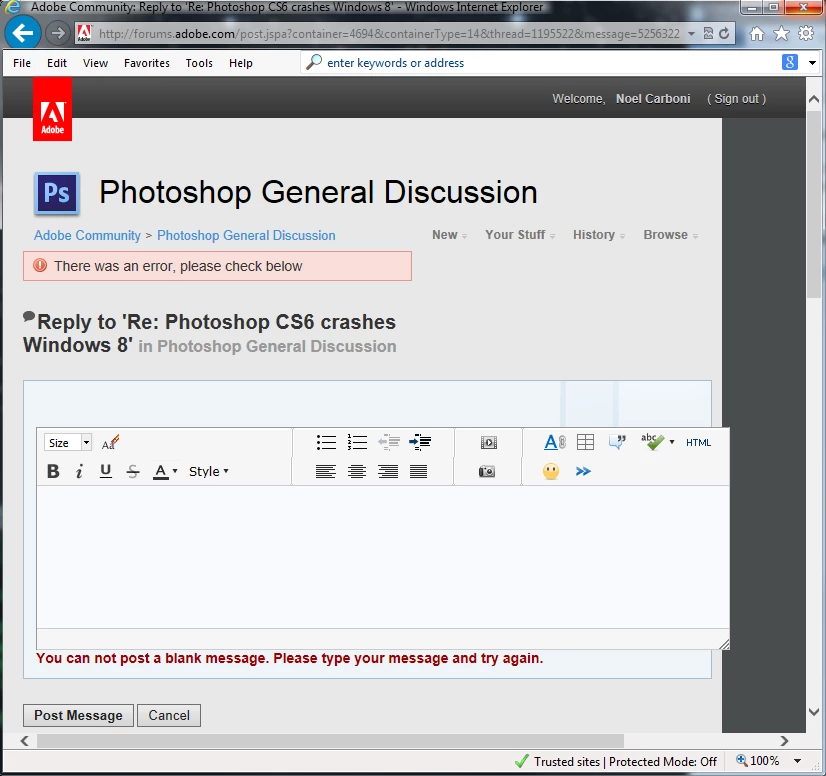Open the Favorites menu
This screenshot has height=776, width=826.
(x=147, y=63)
